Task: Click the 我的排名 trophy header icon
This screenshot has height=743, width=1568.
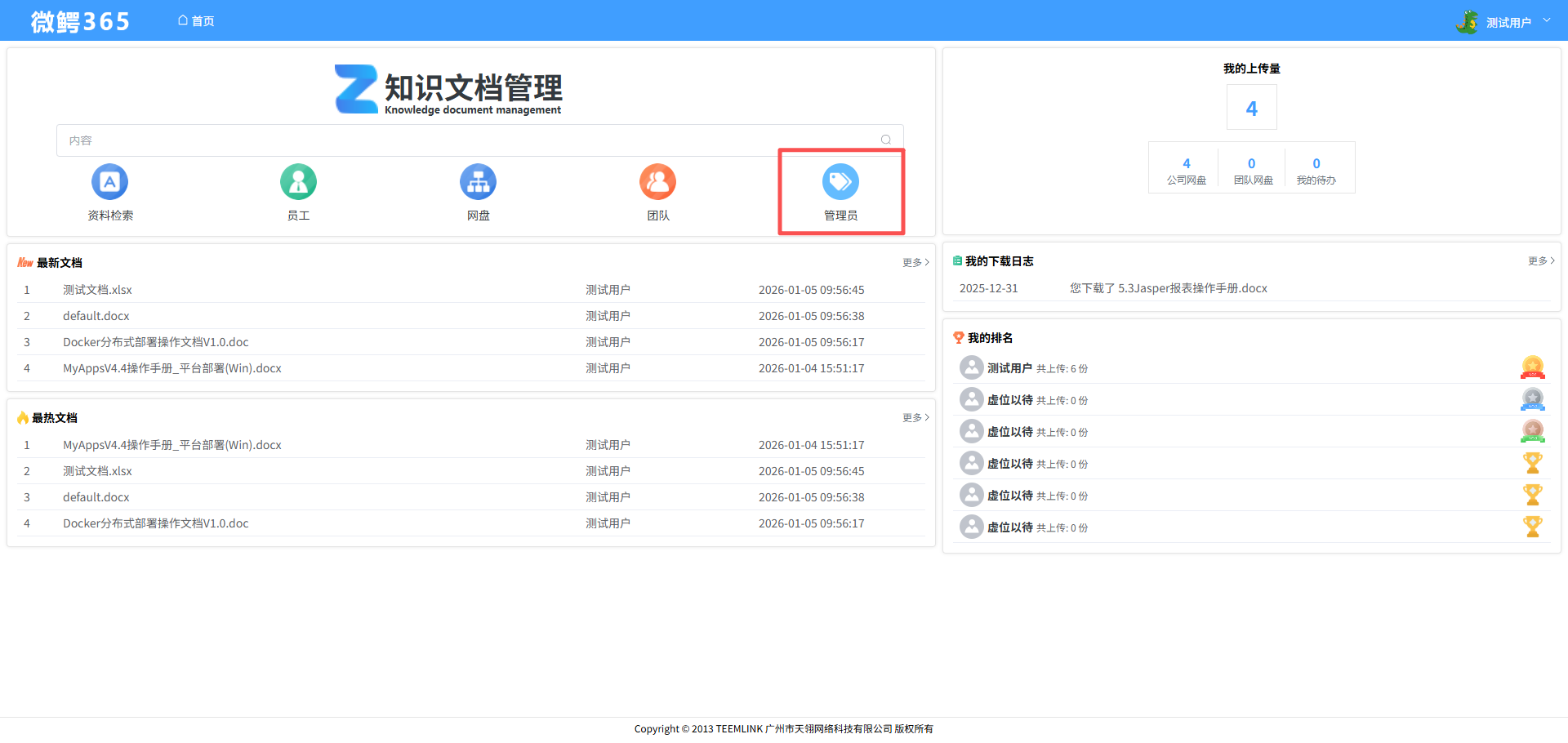Action: (959, 337)
